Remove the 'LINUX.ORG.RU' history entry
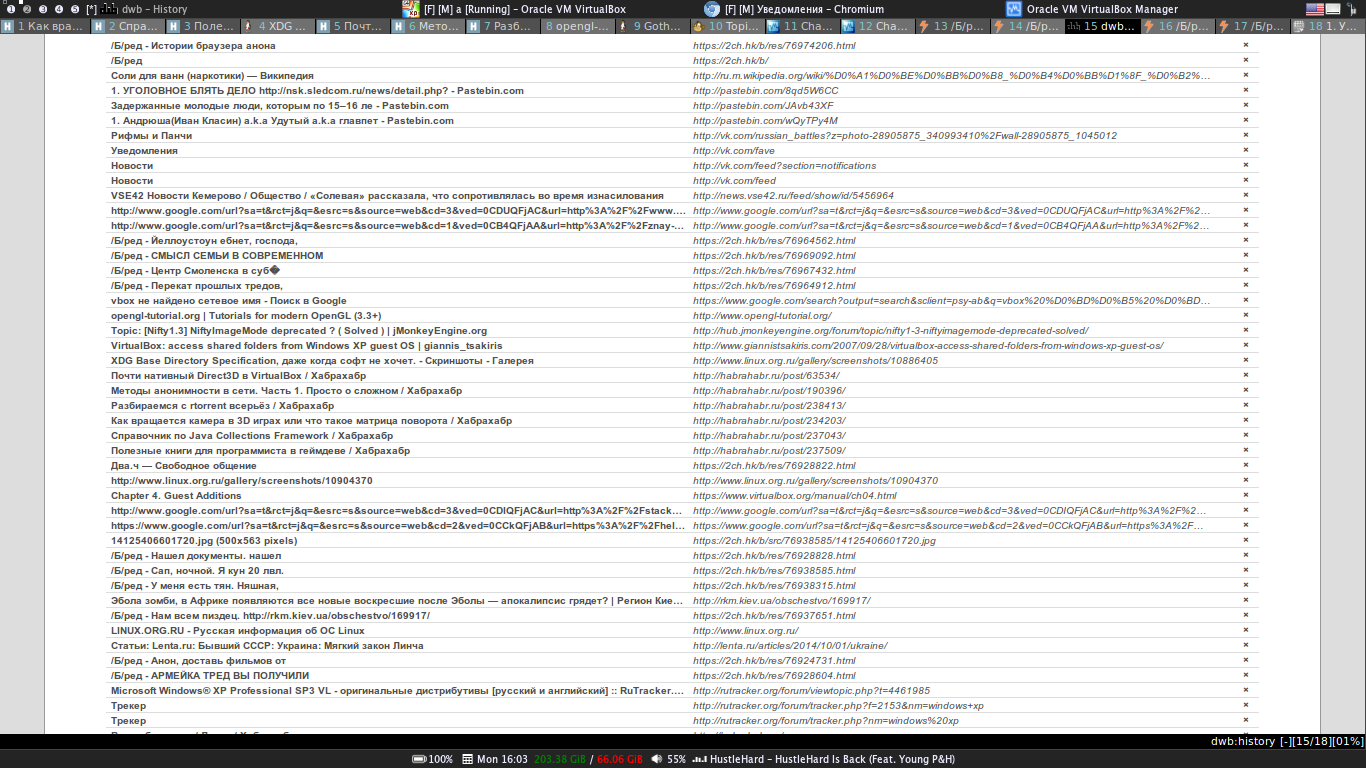 [1246, 630]
